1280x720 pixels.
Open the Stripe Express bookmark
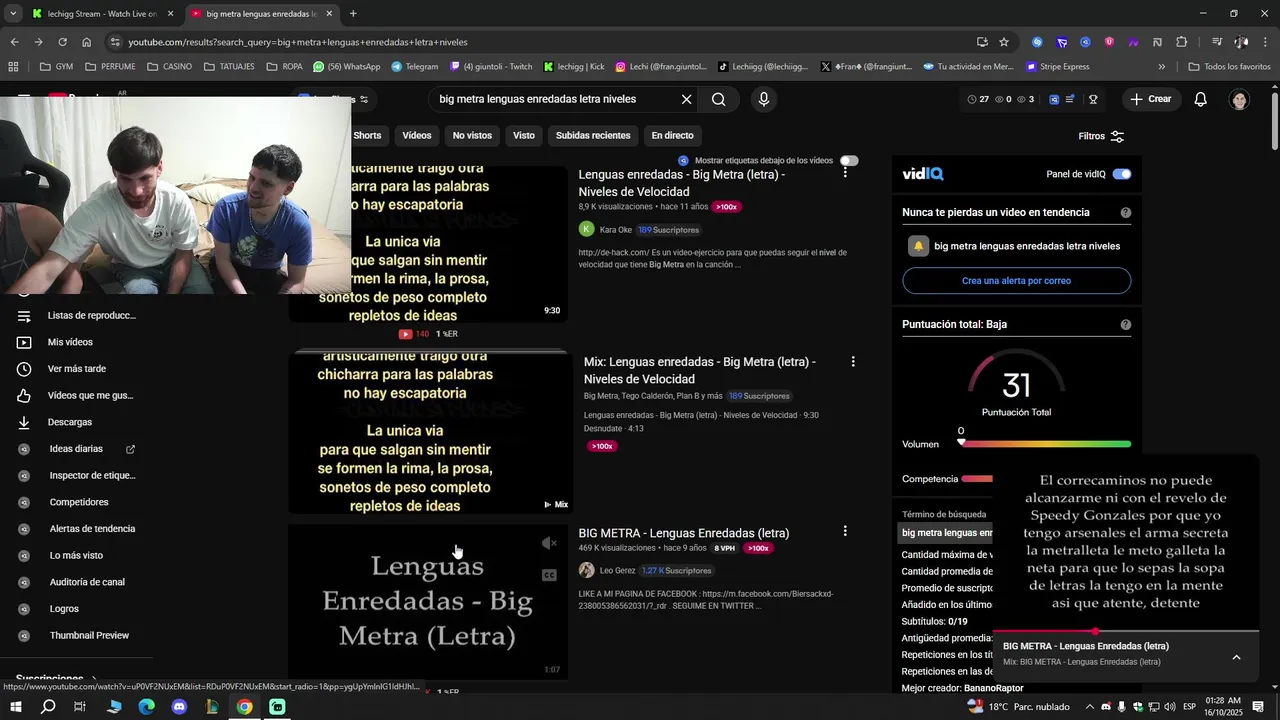coord(1058,67)
